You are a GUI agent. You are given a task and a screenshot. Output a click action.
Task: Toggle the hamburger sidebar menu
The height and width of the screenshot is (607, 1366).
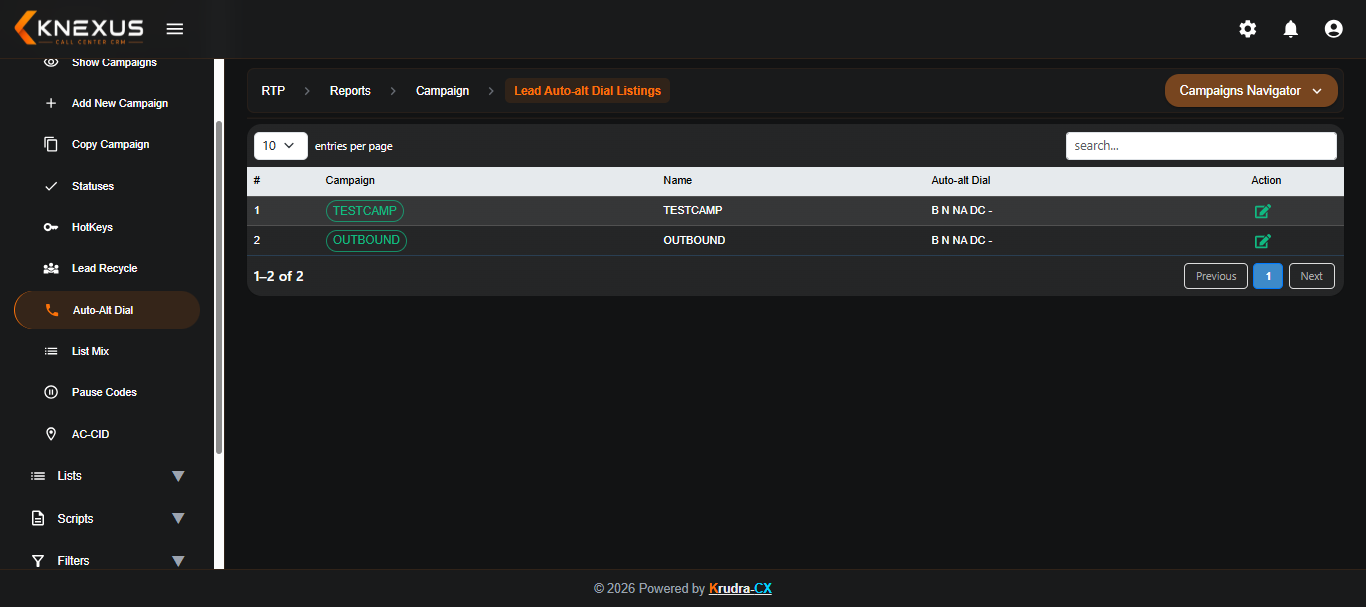tap(174, 29)
